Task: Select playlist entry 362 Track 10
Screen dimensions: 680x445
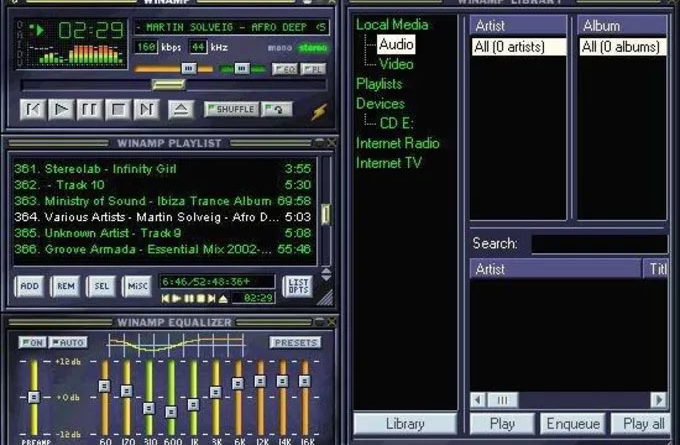Action: pos(162,185)
